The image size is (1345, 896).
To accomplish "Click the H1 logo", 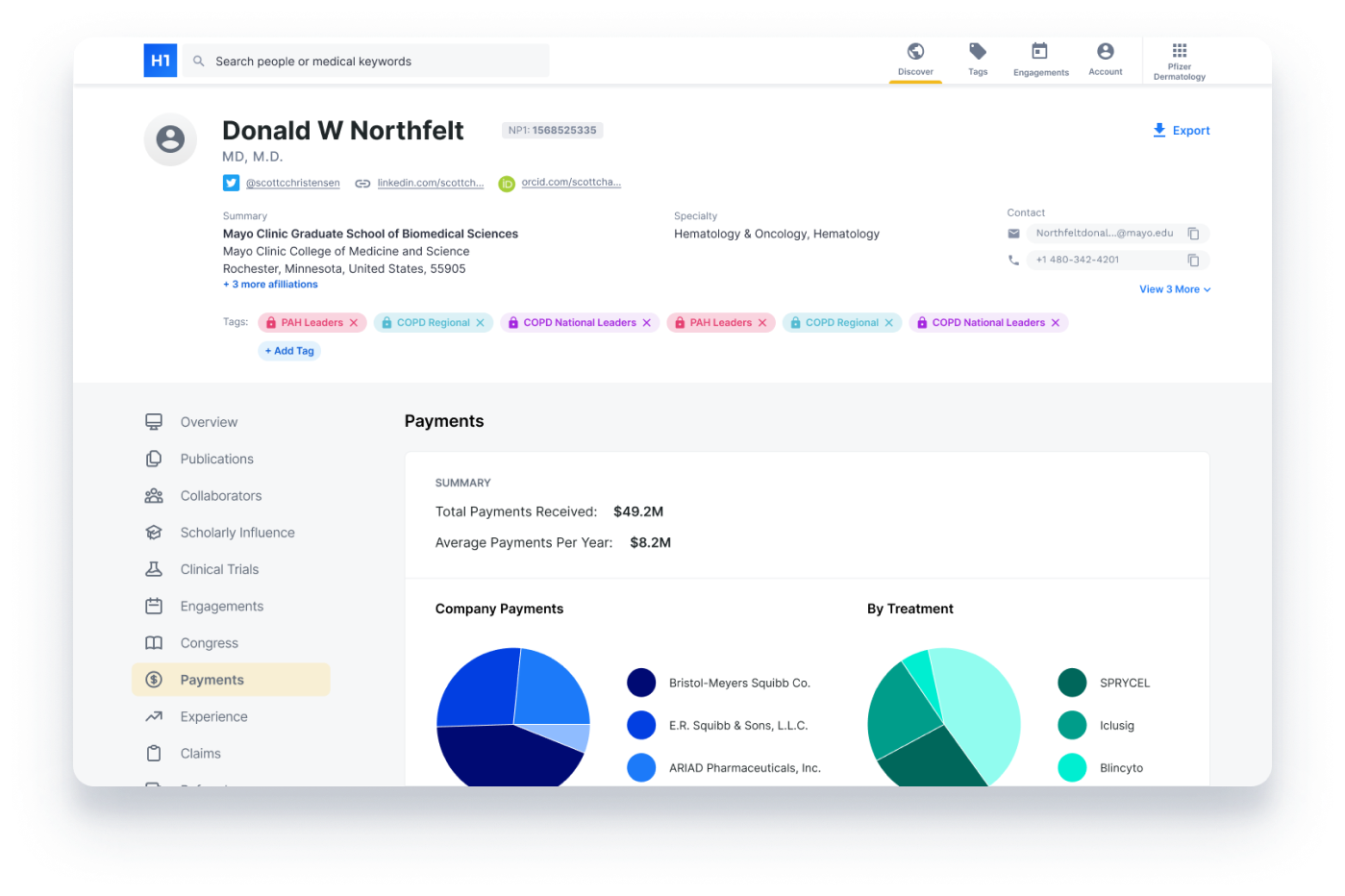I will (x=160, y=61).
